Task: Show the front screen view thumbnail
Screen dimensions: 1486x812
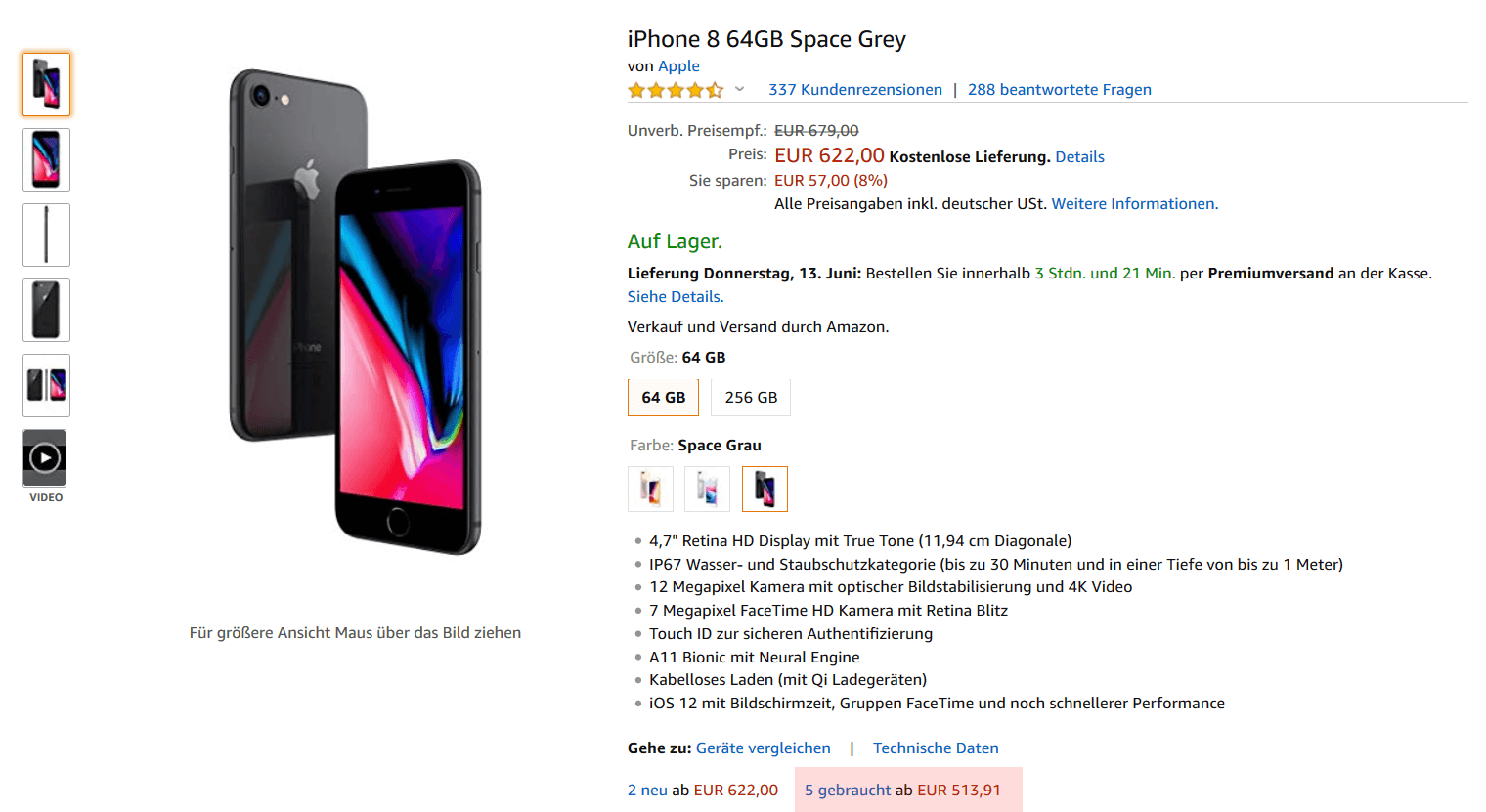Action: 46,159
